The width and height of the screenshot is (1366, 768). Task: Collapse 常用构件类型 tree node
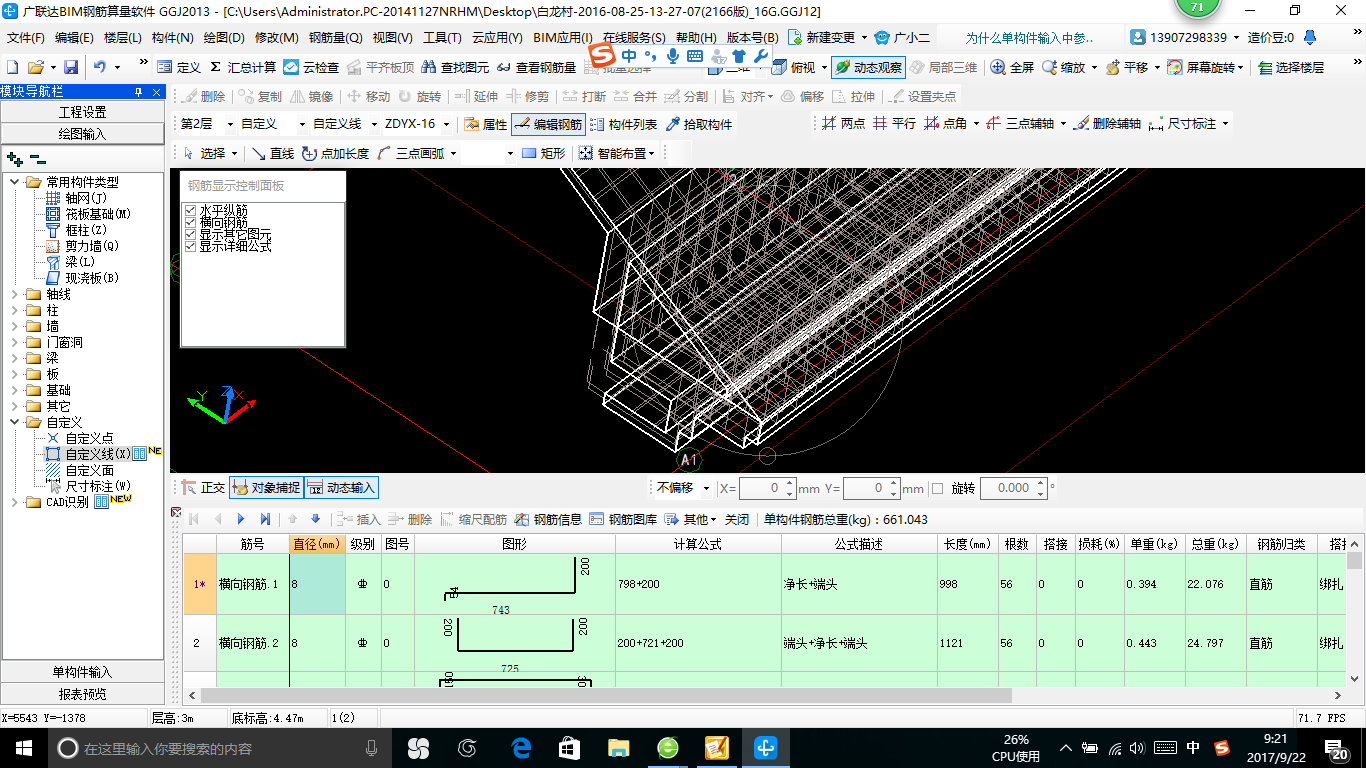pos(16,182)
